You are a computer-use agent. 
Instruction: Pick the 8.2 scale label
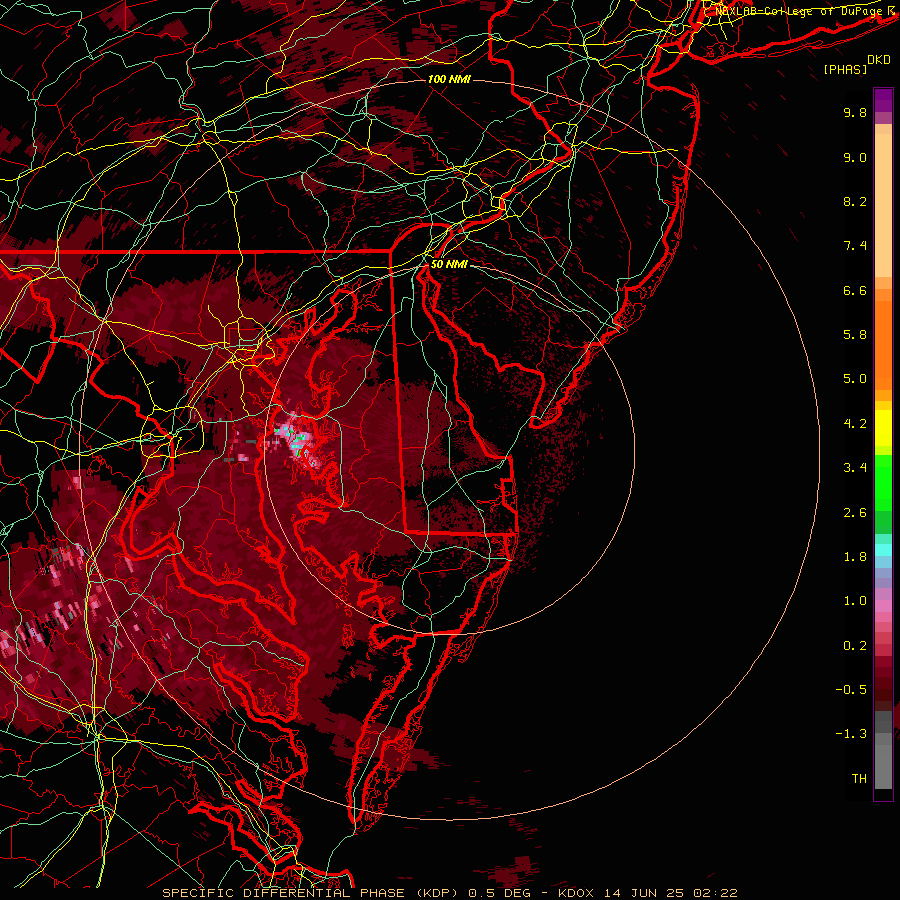click(855, 201)
